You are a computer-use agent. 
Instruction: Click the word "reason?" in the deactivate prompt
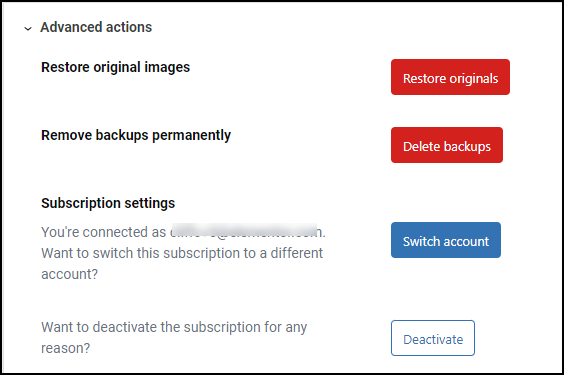click(x=65, y=348)
